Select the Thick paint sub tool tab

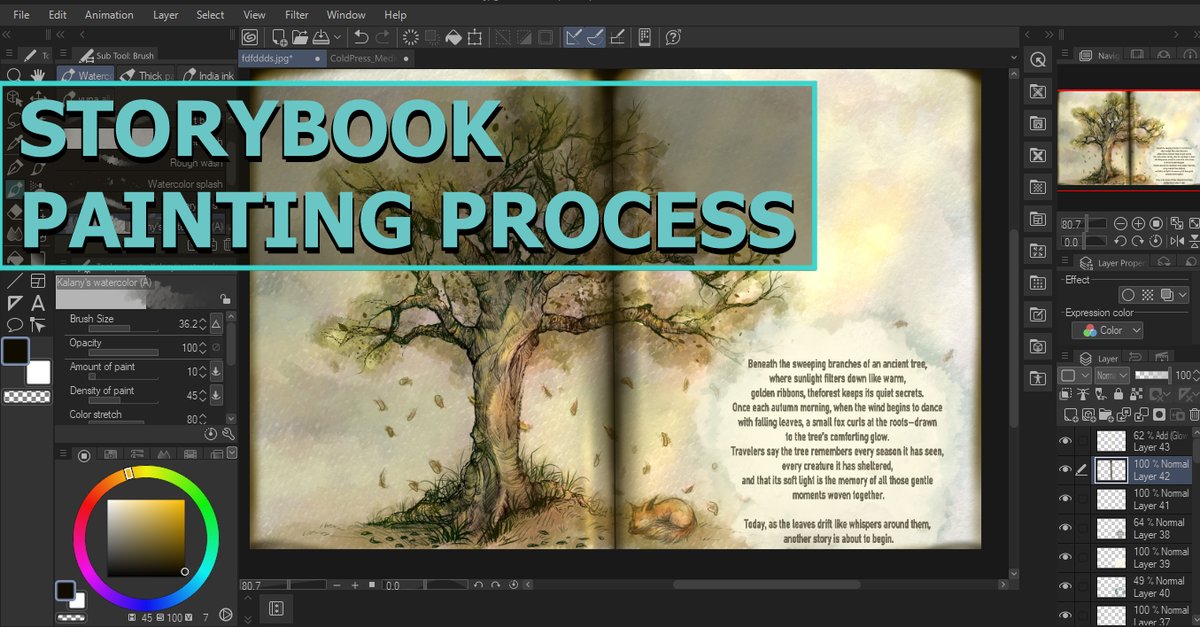click(146, 75)
